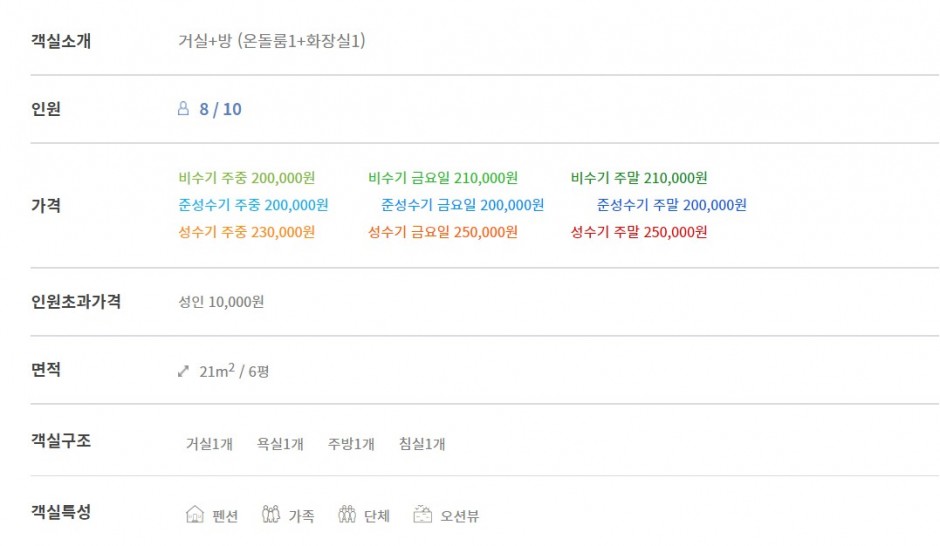Screen dimensions: 940x546
Task: Click the group (단체) icon
Action: point(347,514)
